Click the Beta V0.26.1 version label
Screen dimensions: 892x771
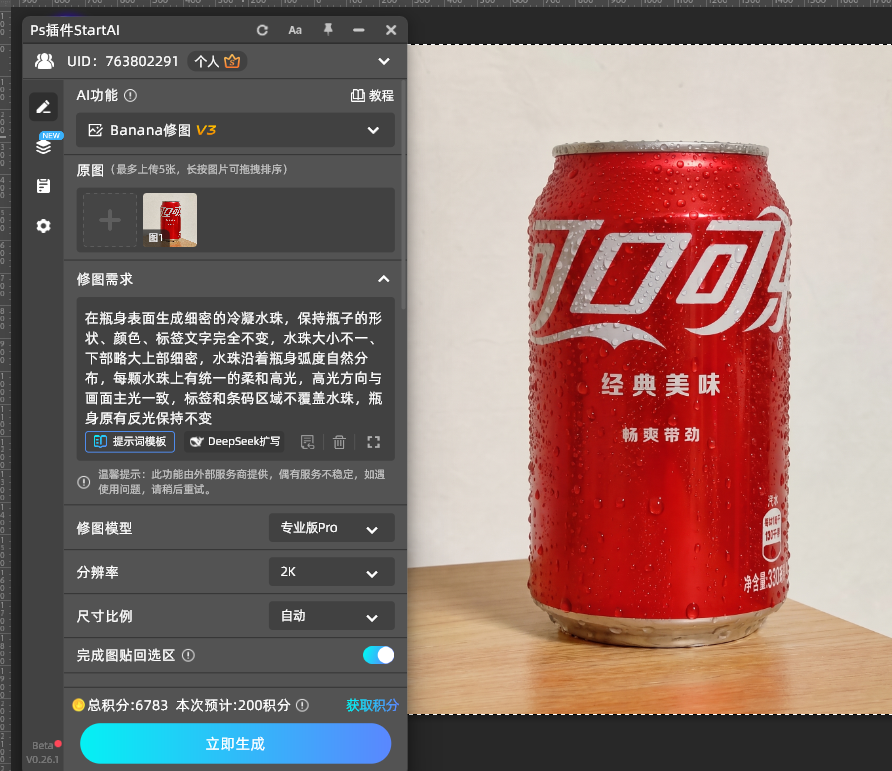click(43, 752)
